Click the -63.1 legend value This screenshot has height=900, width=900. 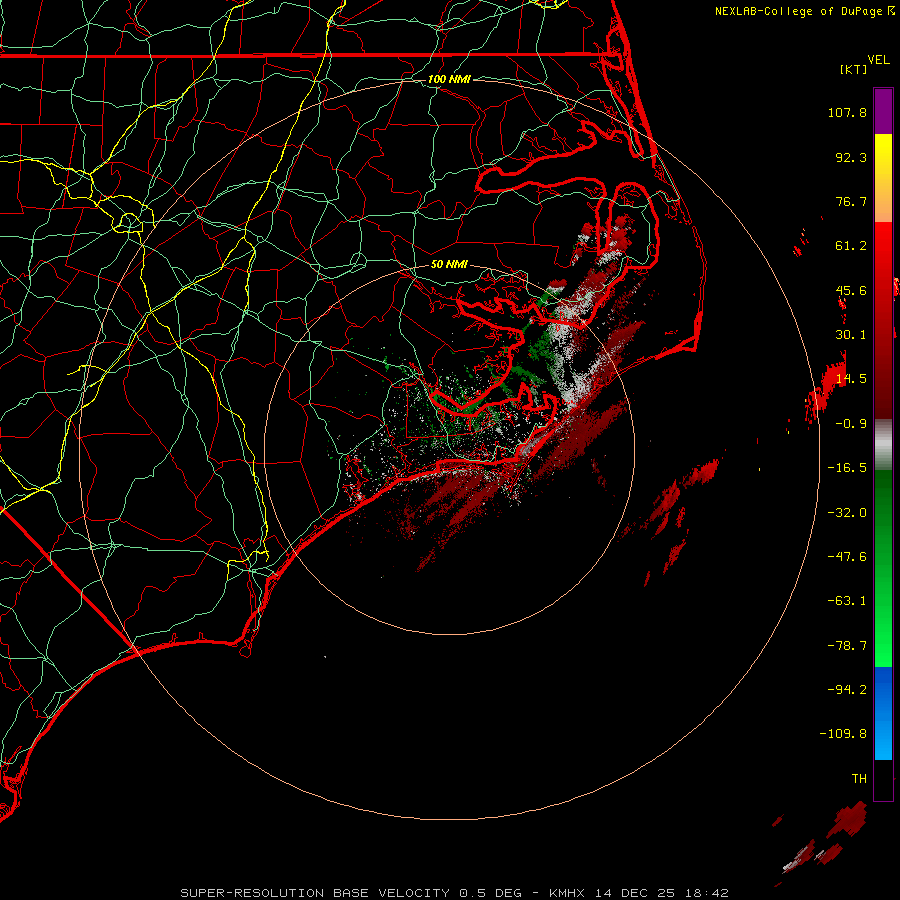click(x=847, y=601)
